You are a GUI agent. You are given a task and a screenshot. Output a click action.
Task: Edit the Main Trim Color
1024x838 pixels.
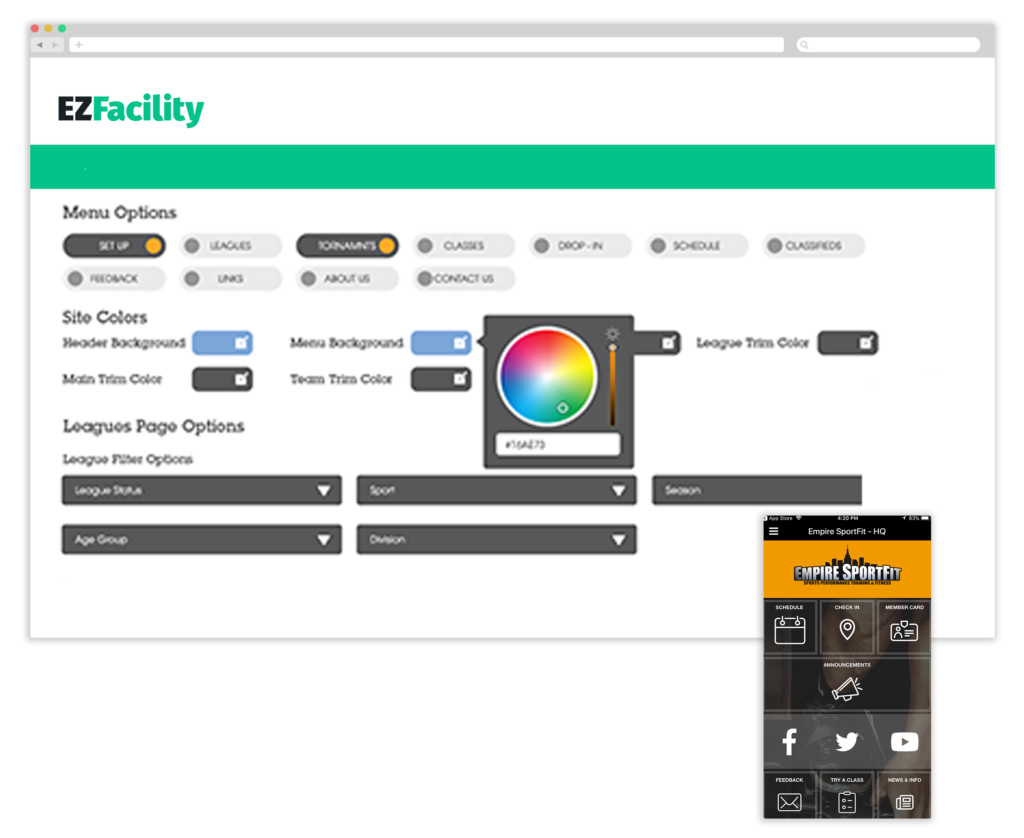(238, 380)
